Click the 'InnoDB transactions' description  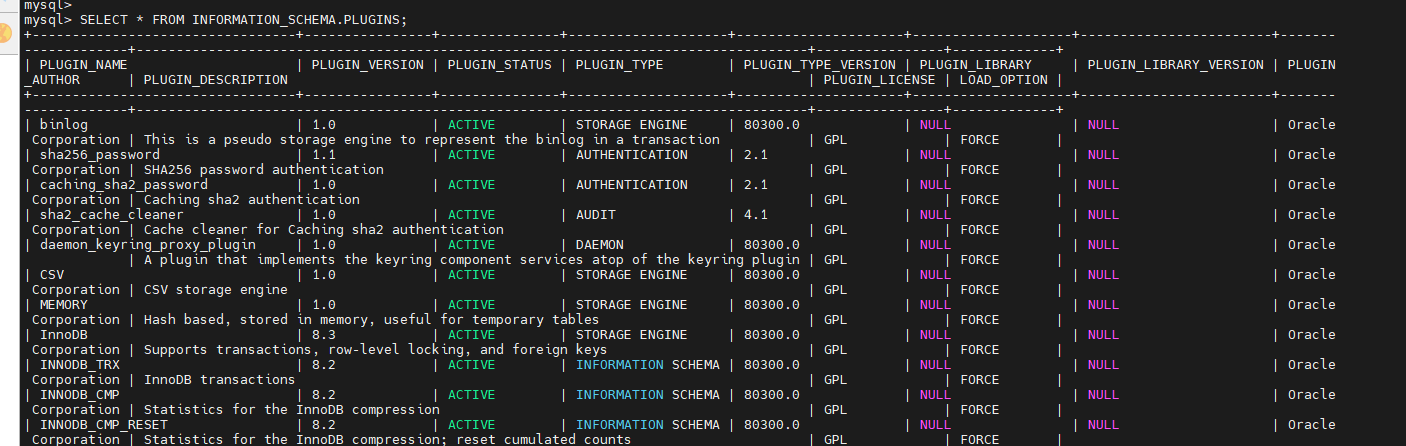coord(220,380)
